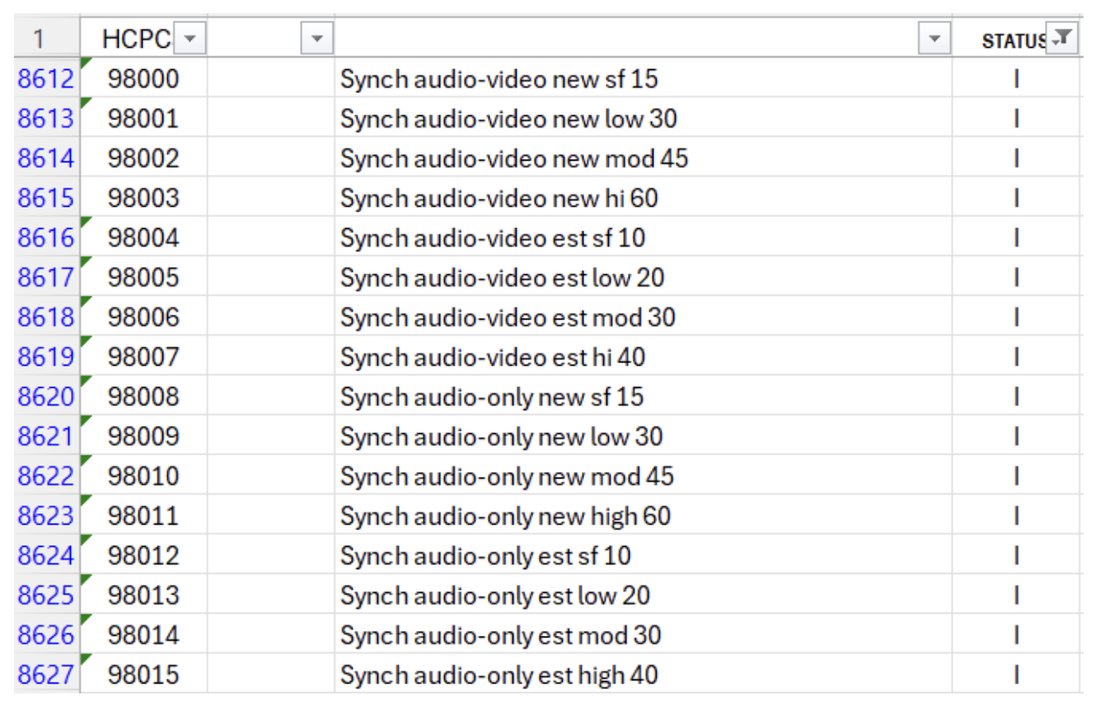
Task: Select cell with code 98005
Action: tap(144, 277)
